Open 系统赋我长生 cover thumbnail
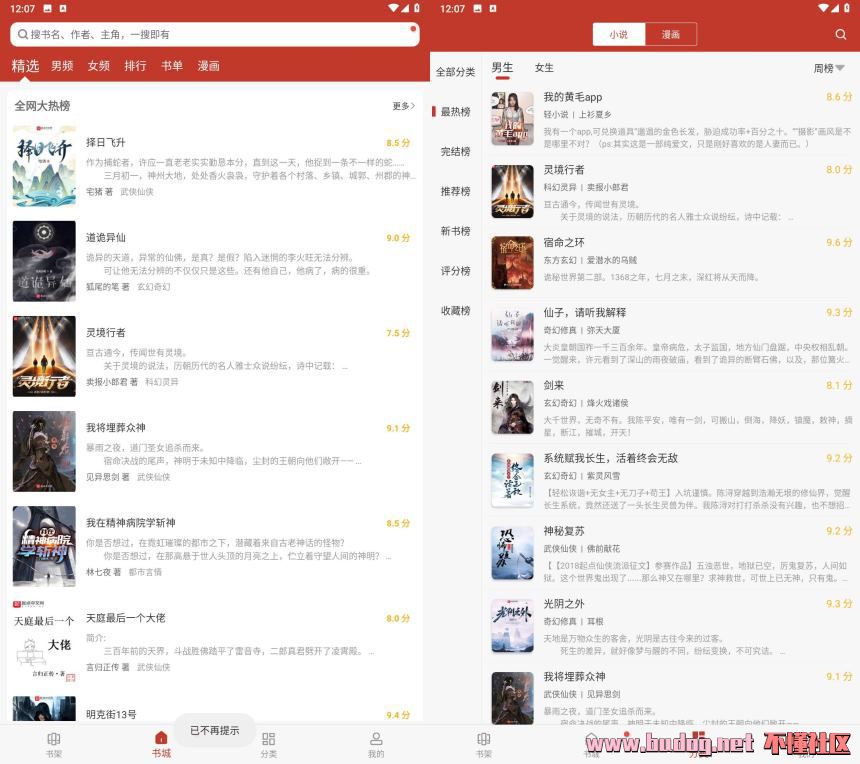Screen dimensions: 860x764 [512, 480]
